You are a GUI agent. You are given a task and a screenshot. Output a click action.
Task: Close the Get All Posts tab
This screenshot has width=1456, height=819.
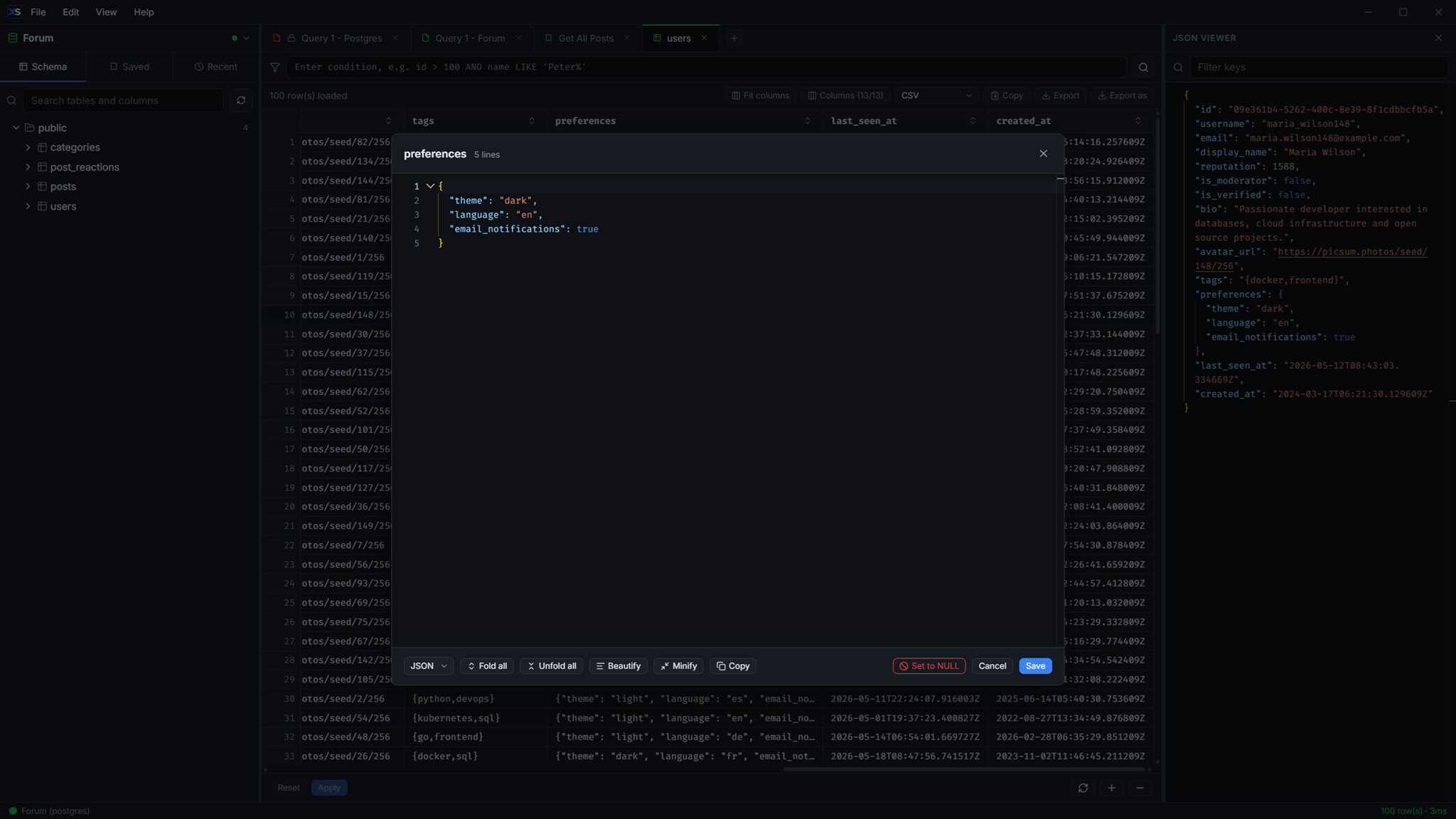pyautogui.click(x=626, y=38)
